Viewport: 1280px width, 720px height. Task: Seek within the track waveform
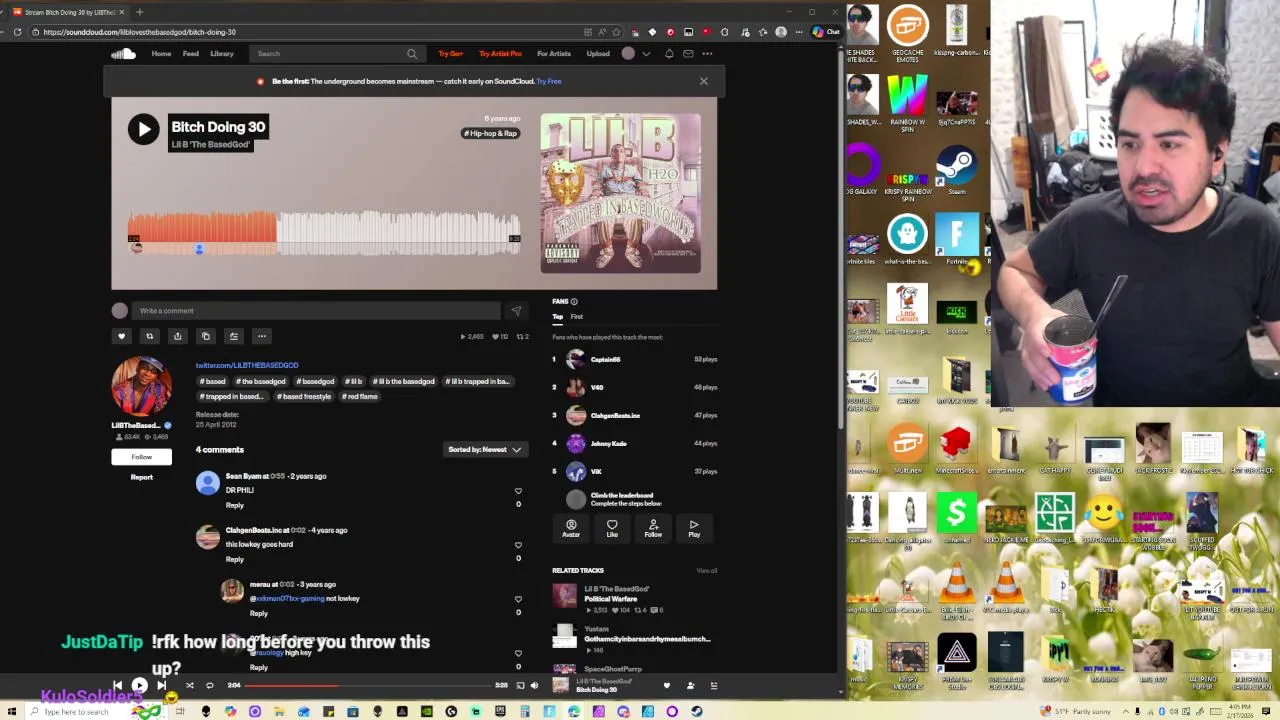(323, 233)
